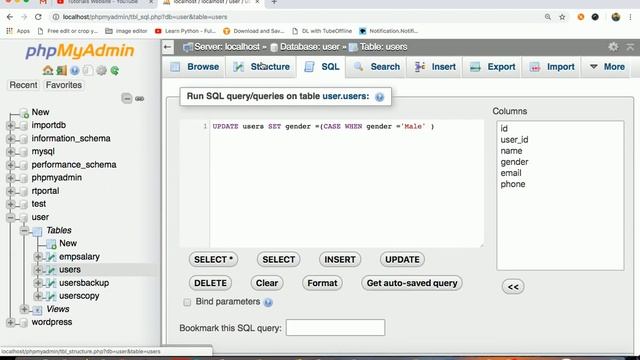
Task: Insert selected column with << button
Action: coord(513,287)
